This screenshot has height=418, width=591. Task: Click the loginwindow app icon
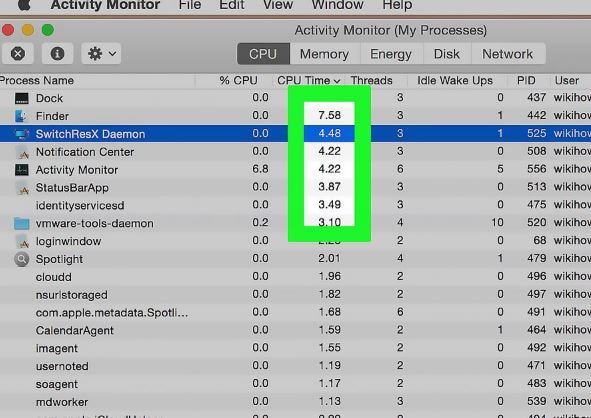point(22,242)
